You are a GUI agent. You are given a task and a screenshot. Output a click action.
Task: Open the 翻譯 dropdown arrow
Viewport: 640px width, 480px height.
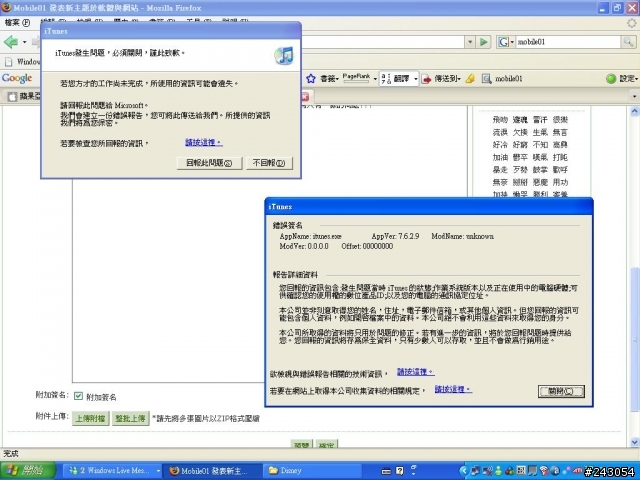coord(415,79)
